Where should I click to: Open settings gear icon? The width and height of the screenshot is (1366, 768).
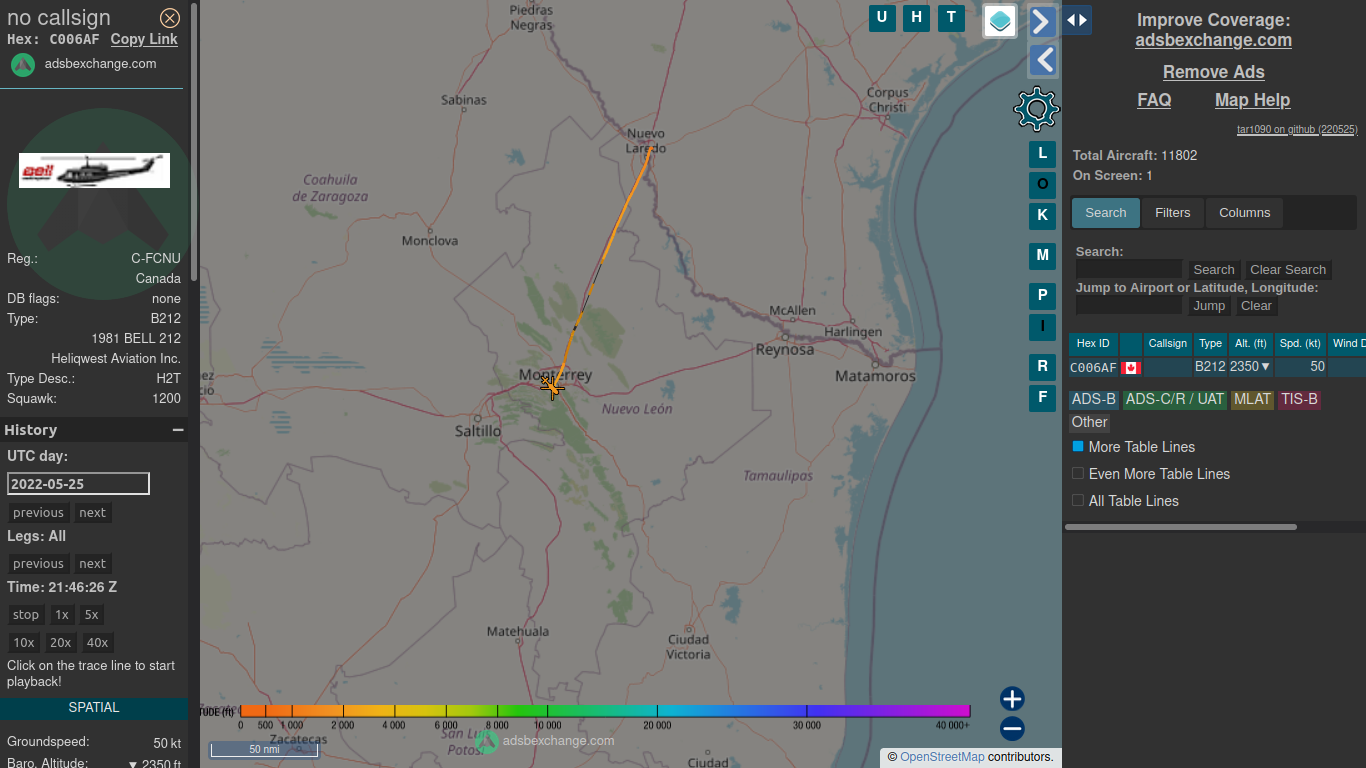[1036, 108]
